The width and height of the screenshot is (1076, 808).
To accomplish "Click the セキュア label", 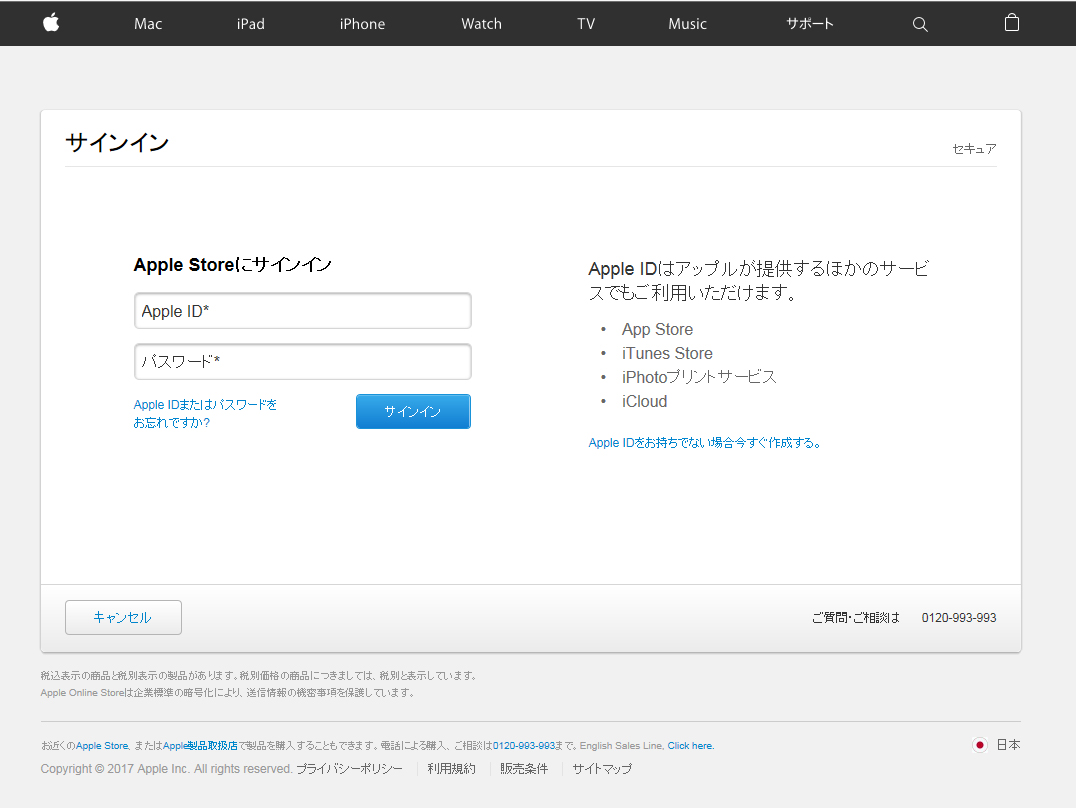I will (974, 149).
